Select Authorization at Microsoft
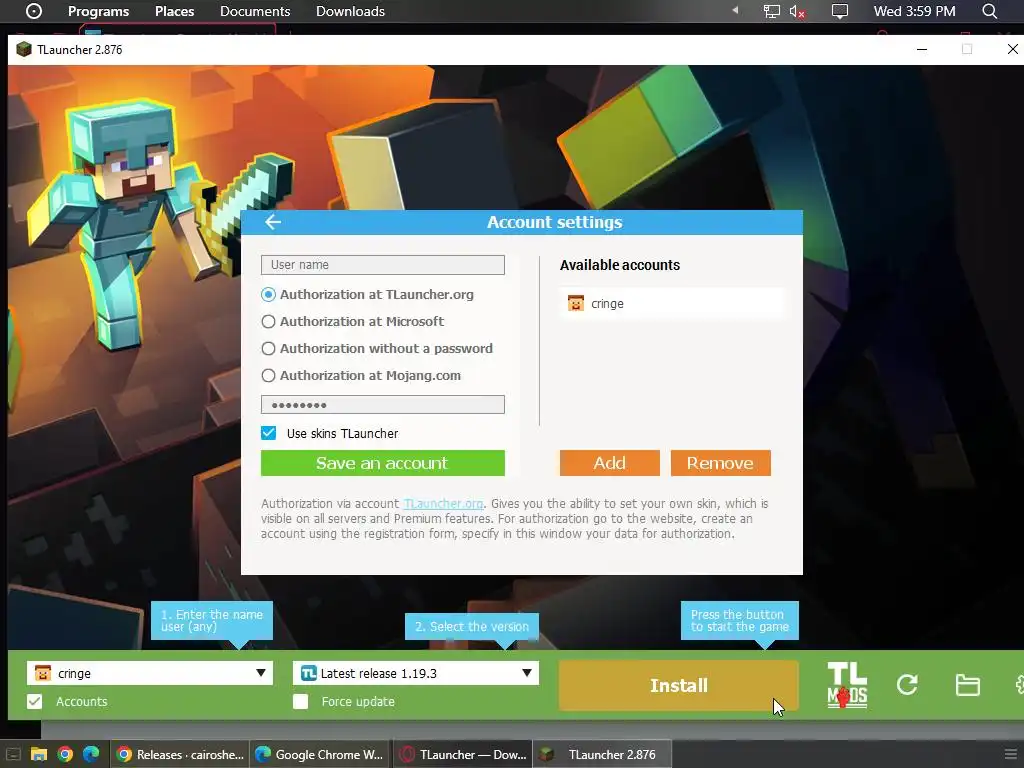 268,321
